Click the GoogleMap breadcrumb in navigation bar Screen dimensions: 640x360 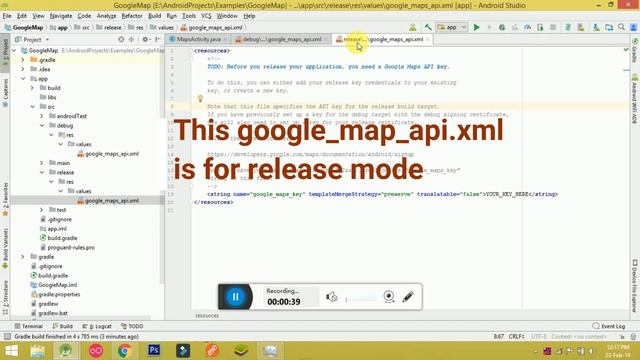[24, 27]
